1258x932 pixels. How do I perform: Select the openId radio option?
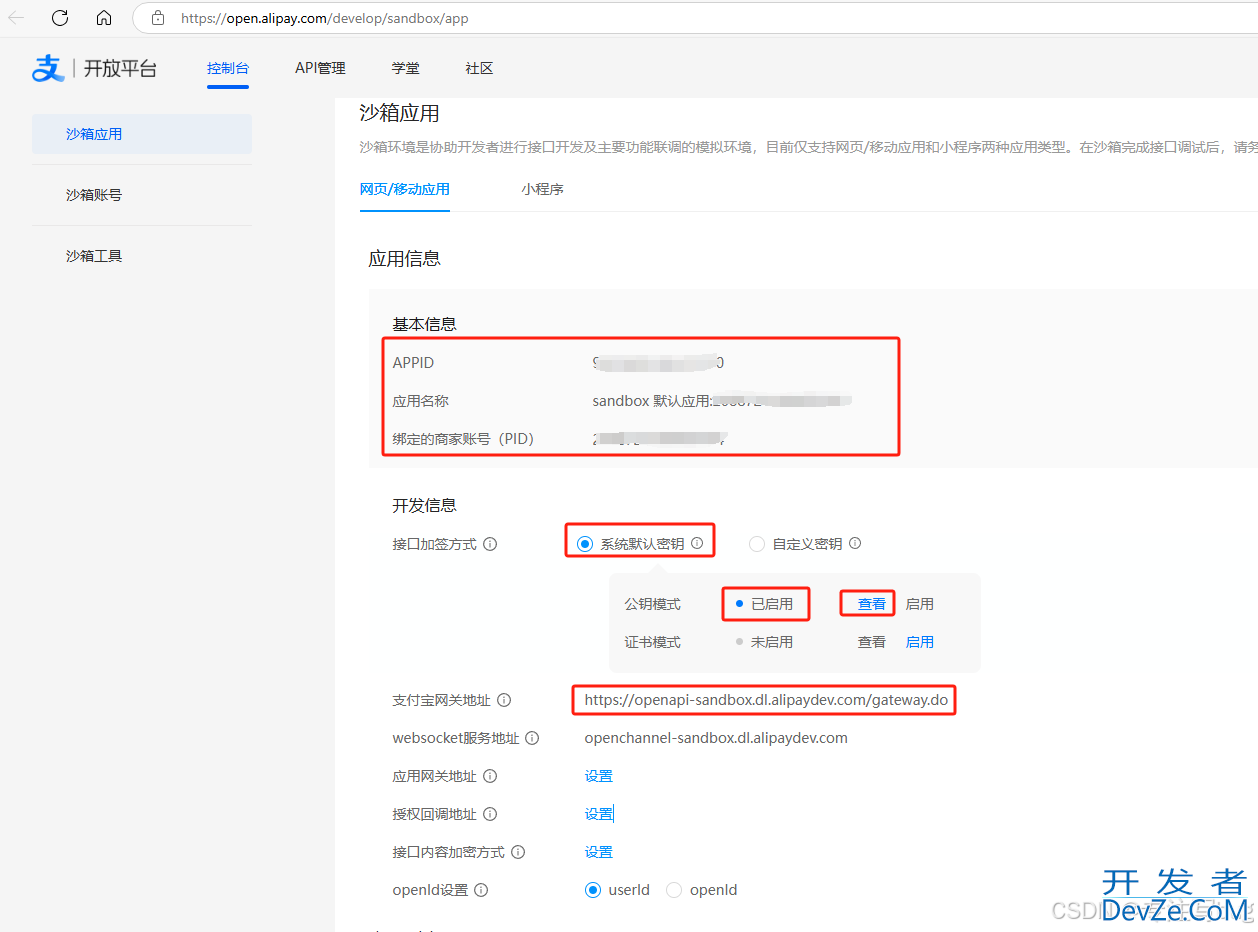pyautogui.click(x=674, y=890)
